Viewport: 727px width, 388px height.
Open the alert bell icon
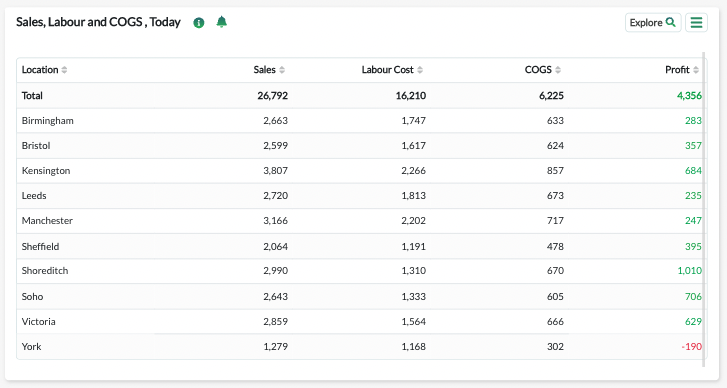click(x=222, y=22)
